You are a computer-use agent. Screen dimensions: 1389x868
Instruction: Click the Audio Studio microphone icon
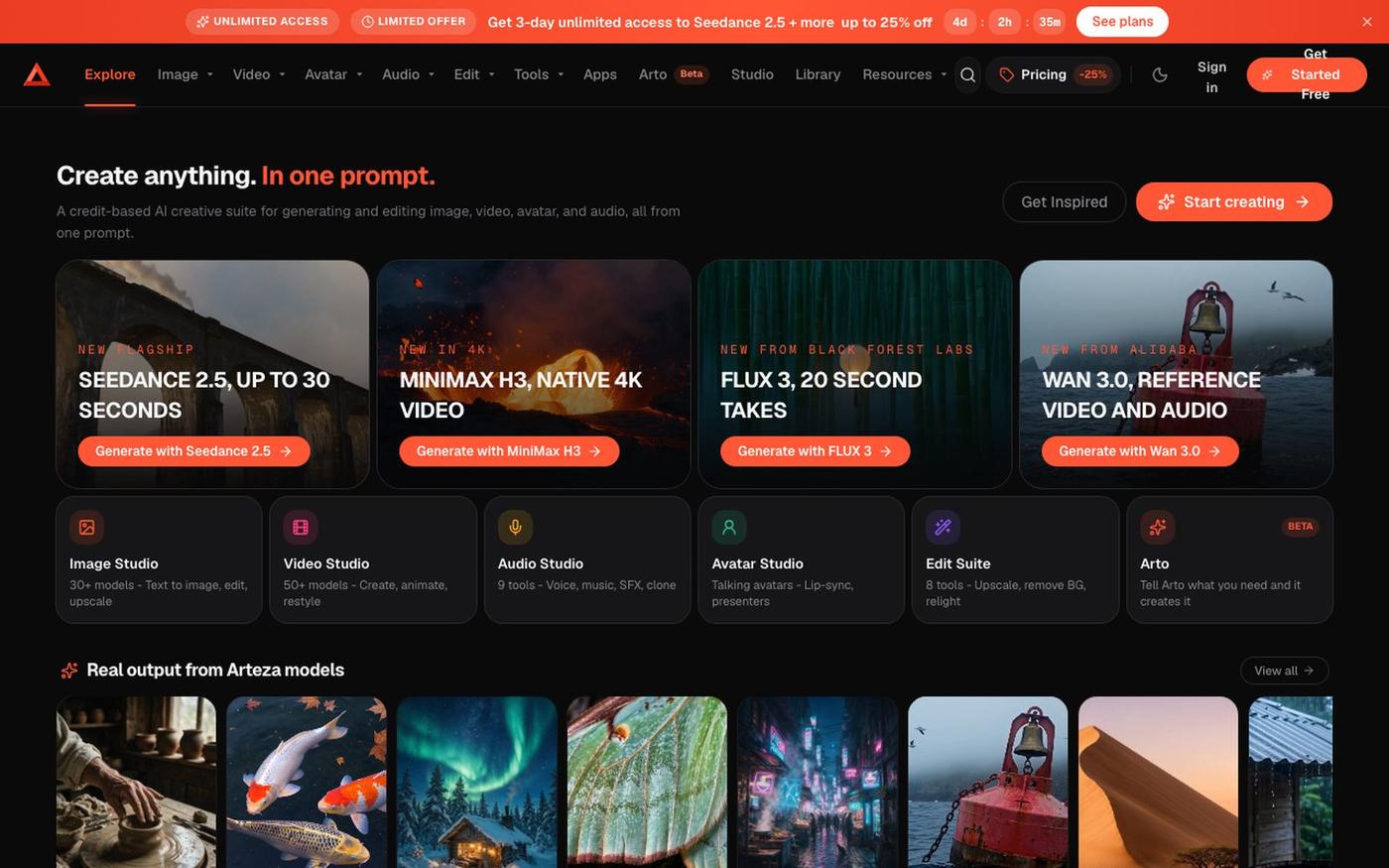[515, 528]
